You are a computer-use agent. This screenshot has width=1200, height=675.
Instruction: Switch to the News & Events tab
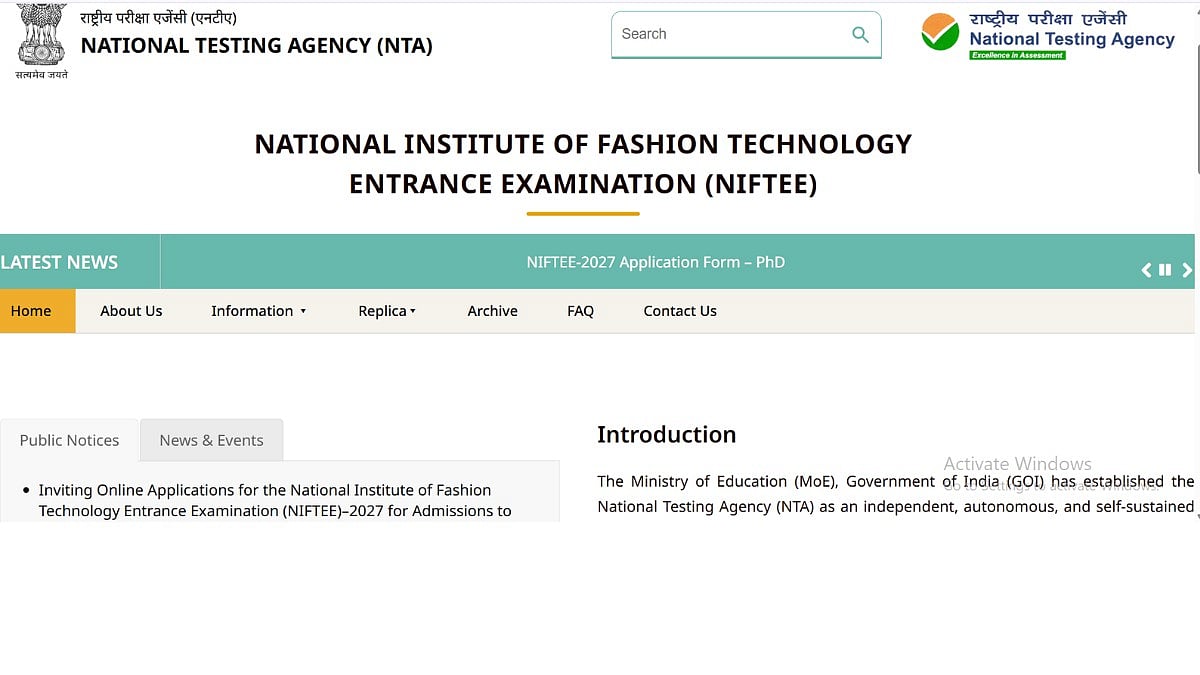click(x=212, y=440)
